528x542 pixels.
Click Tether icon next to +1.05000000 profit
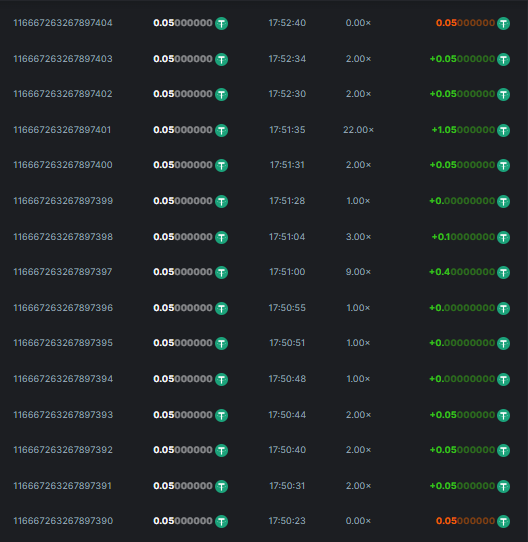tap(503, 130)
